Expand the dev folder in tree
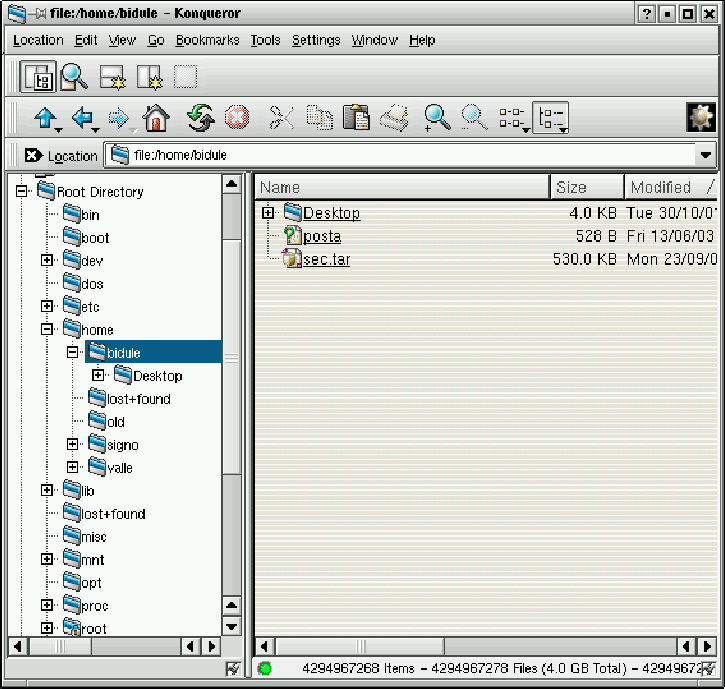 click(47, 260)
